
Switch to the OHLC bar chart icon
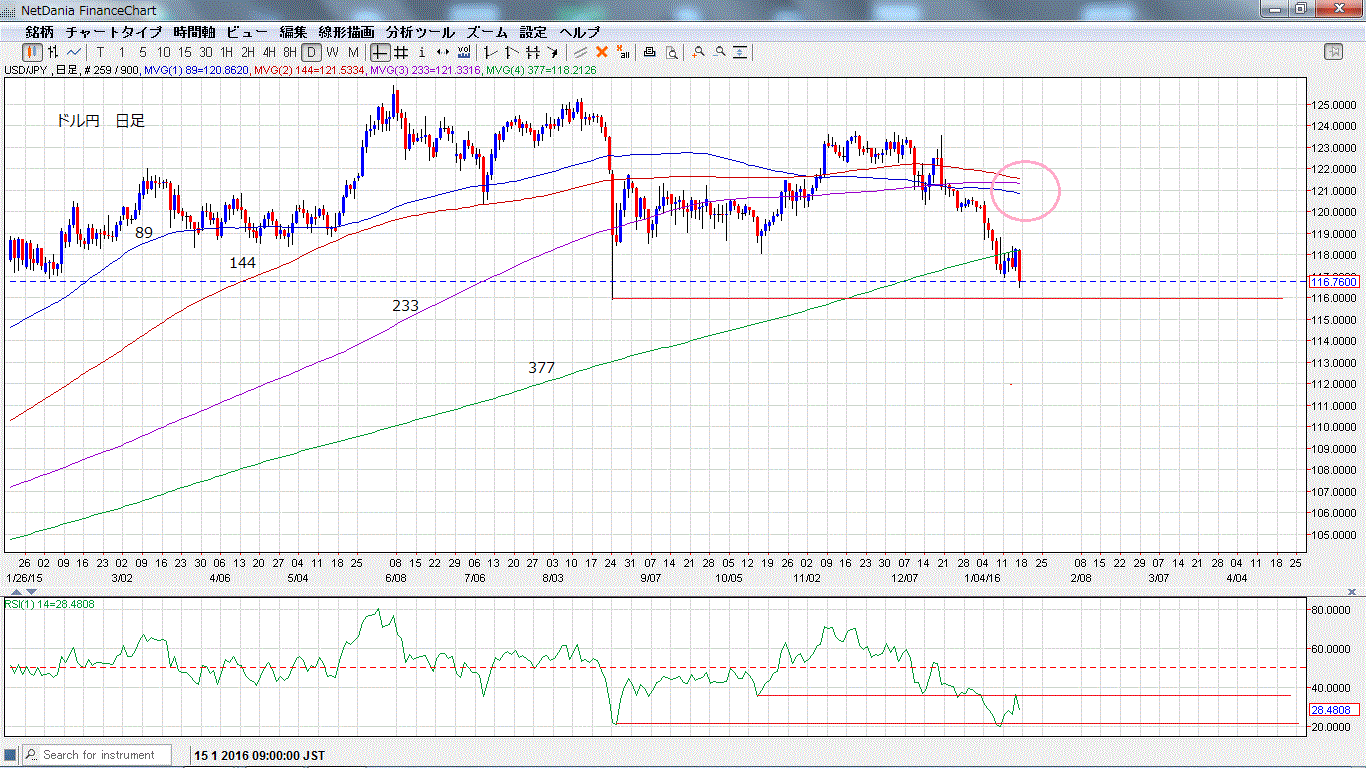[53, 52]
